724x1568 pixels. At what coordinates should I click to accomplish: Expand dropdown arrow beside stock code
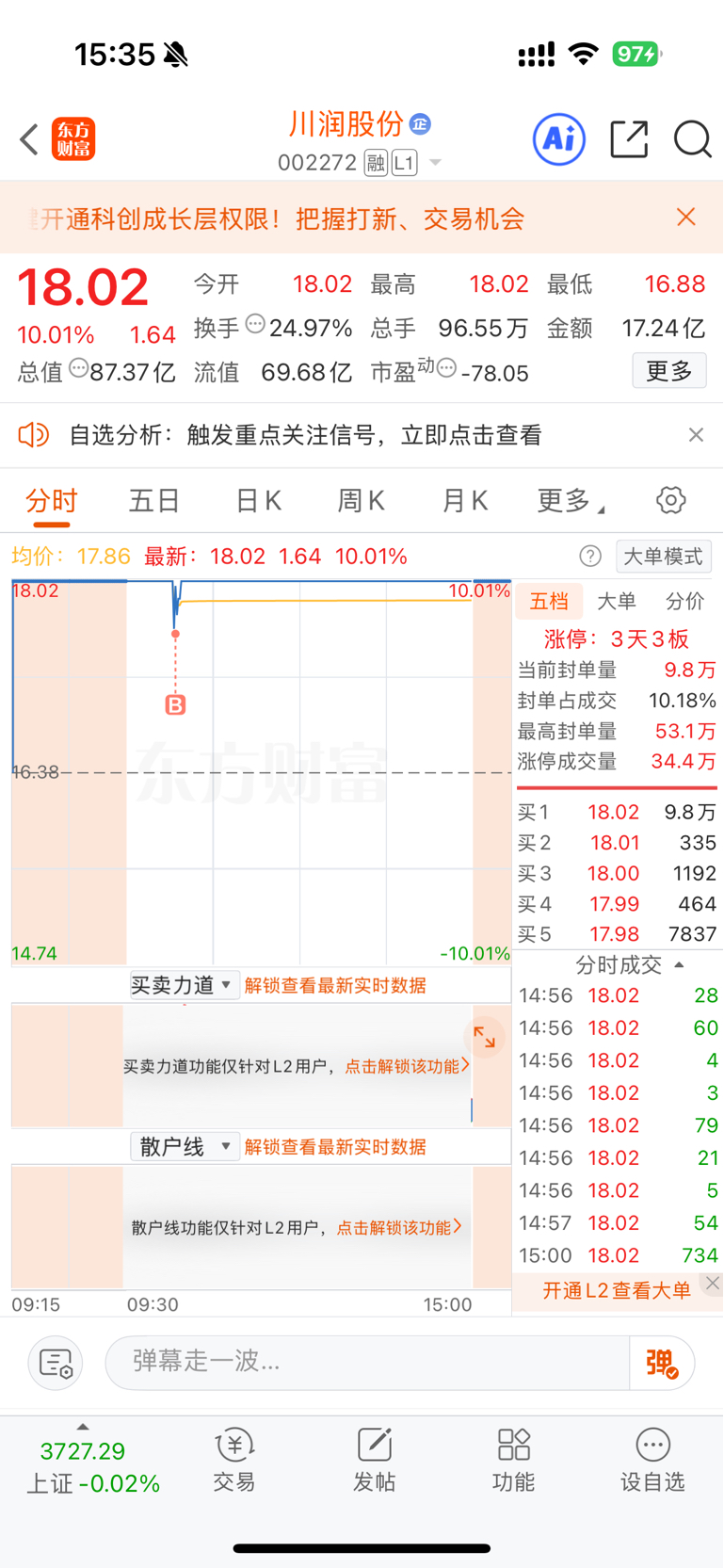[435, 163]
